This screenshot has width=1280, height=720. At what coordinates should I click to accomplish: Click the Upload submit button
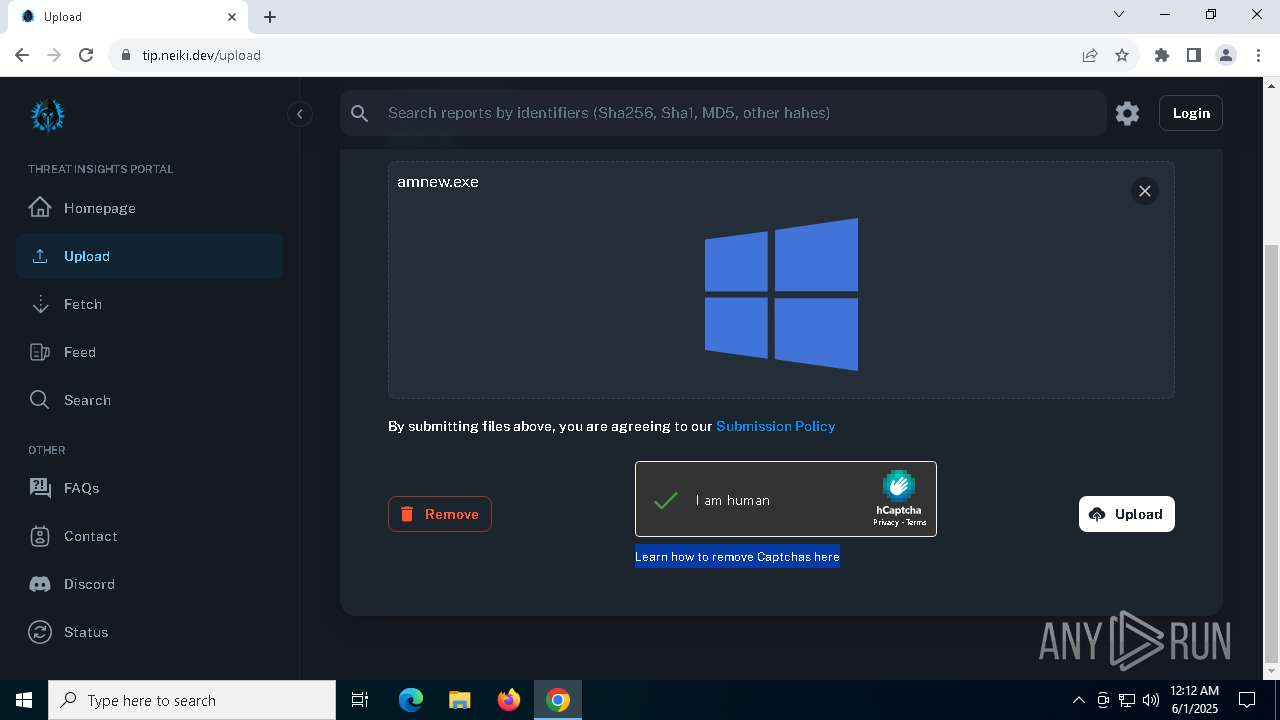(x=1127, y=514)
